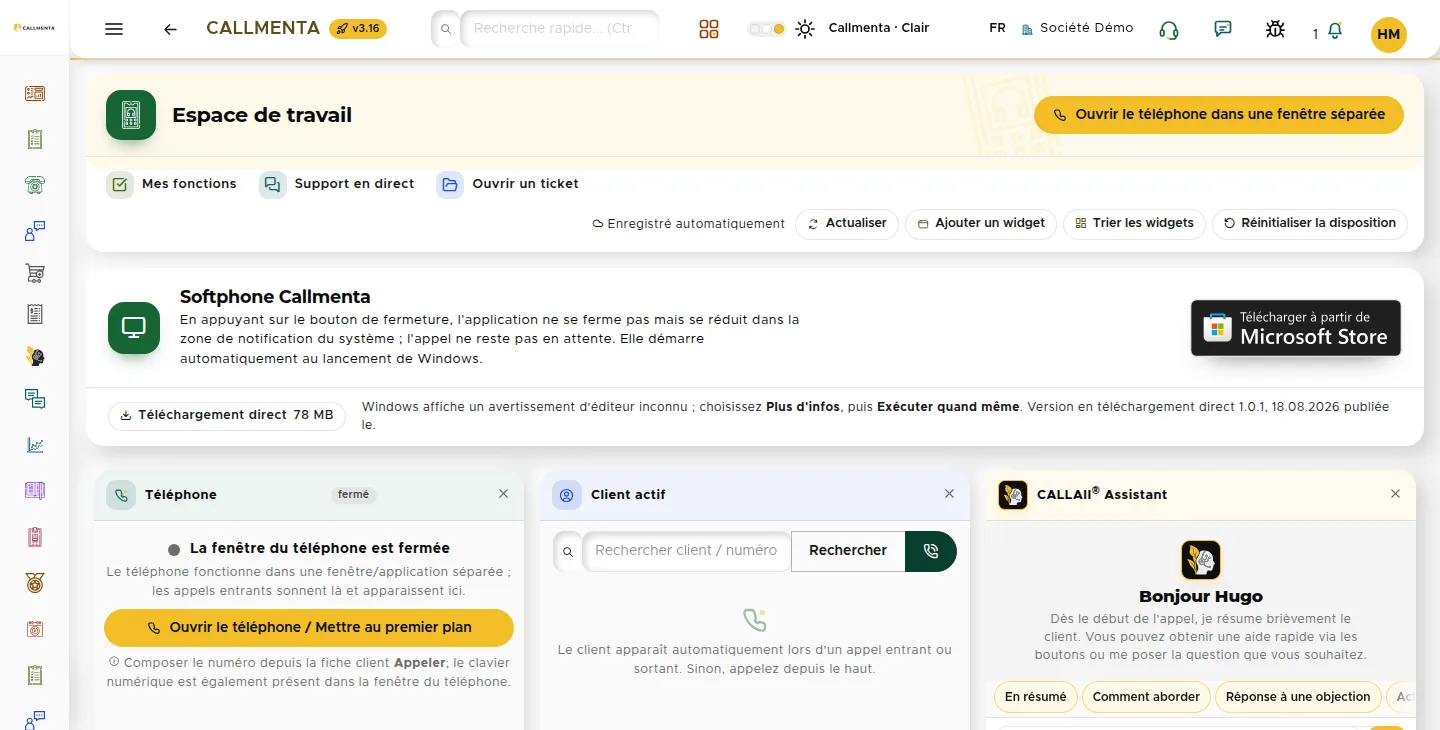
Task: Click Téléchargement direct 78 MB button
Action: tap(227, 415)
